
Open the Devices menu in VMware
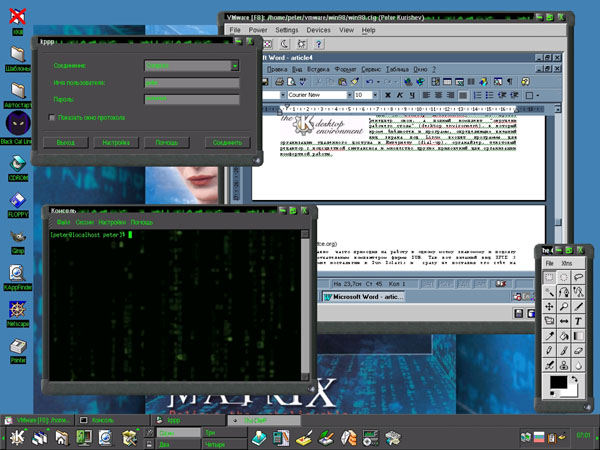click(x=318, y=30)
